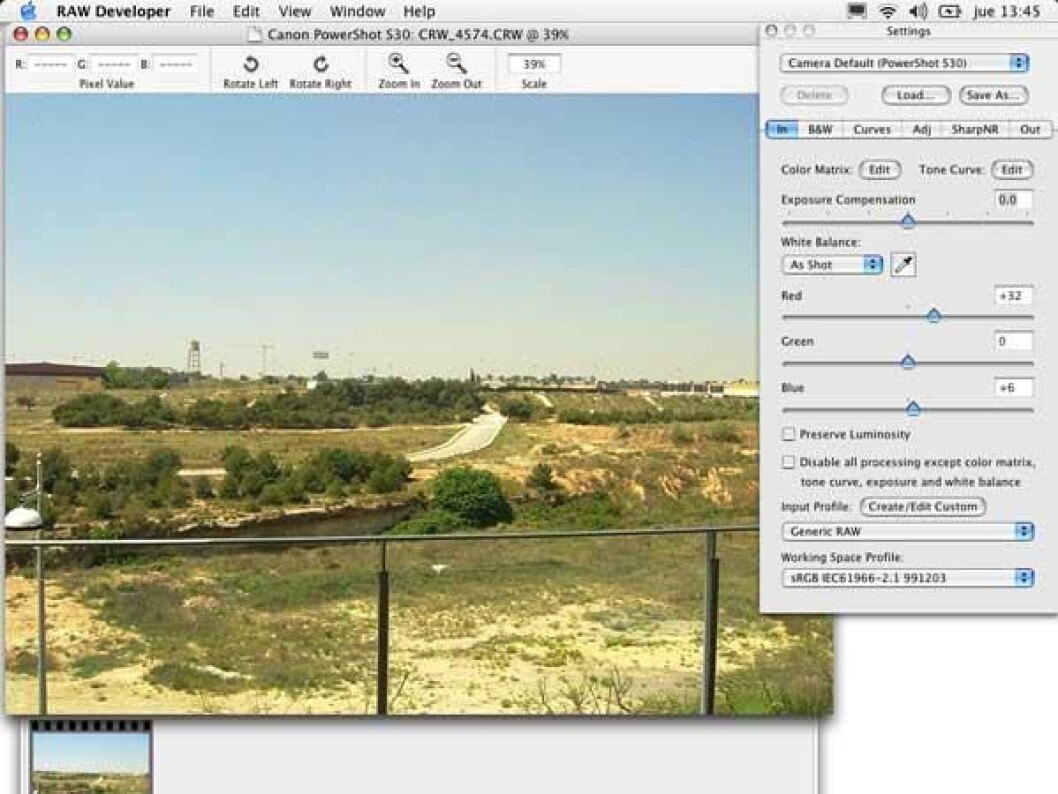1058x794 pixels.
Task: Click the Delete button in Settings
Action: (x=814, y=95)
